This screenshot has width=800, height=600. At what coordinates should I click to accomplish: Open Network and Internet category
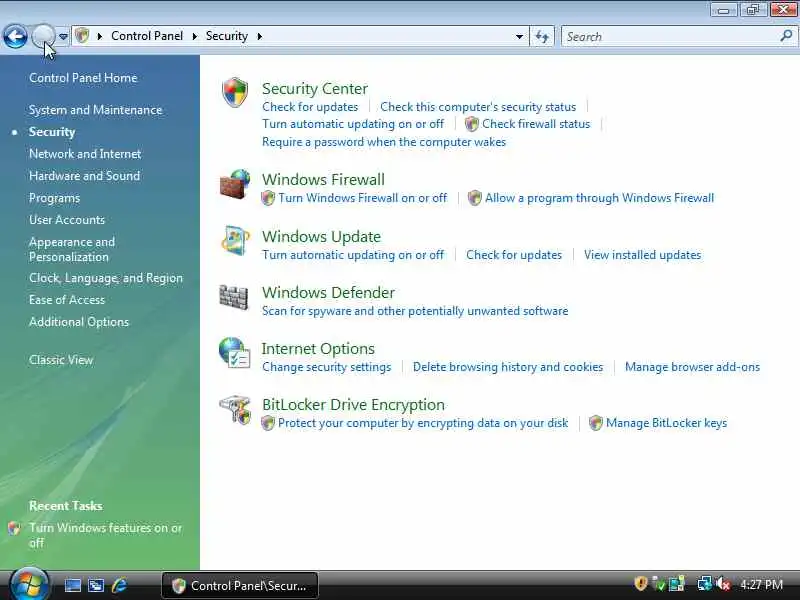pyautogui.click(x=85, y=154)
